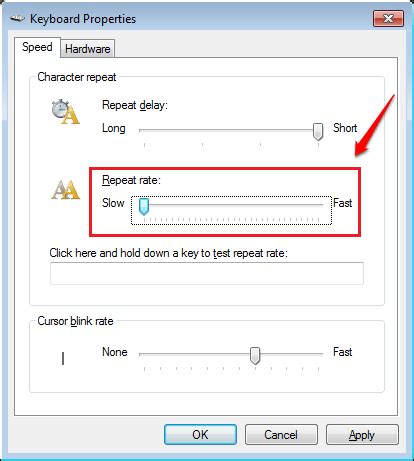Click the Cancel button
414x461 pixels.
[x=281, y=435]
